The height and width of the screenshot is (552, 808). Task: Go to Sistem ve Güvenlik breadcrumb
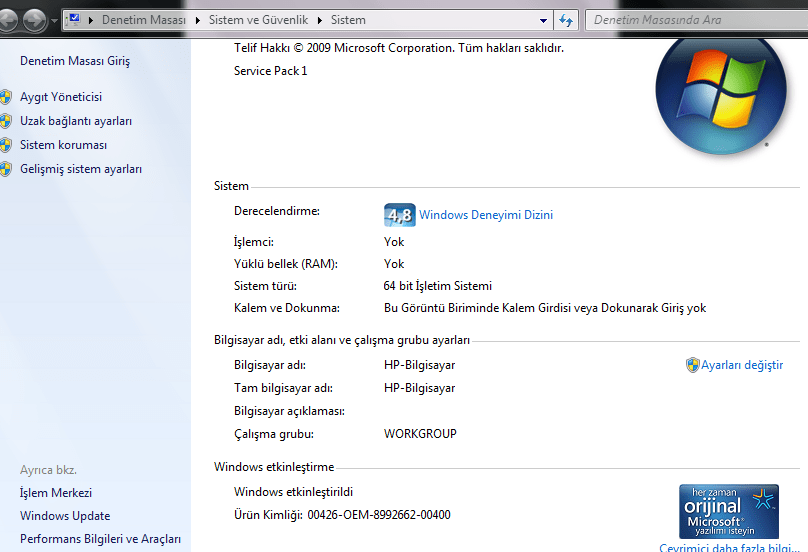258,20
